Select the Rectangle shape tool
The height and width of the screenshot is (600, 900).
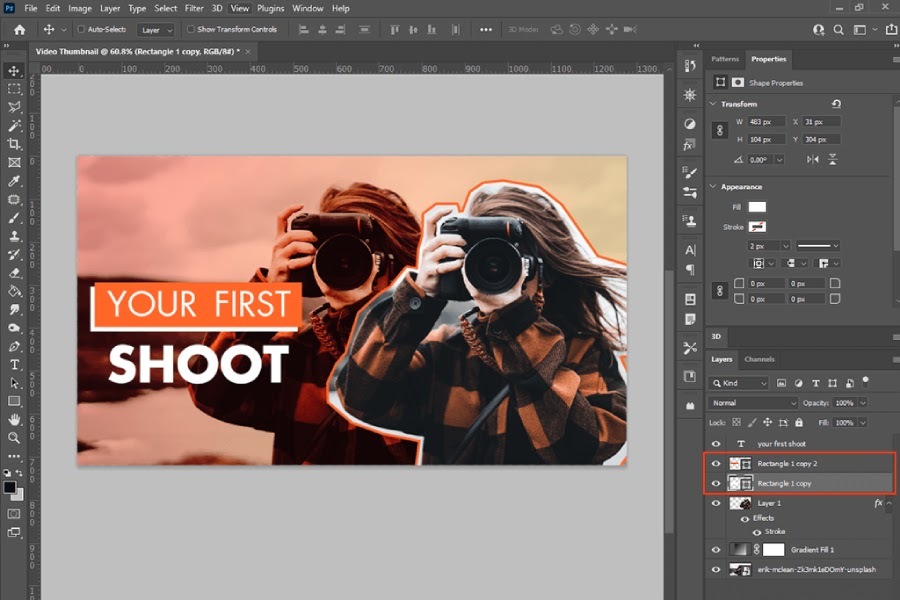point(14,401)
